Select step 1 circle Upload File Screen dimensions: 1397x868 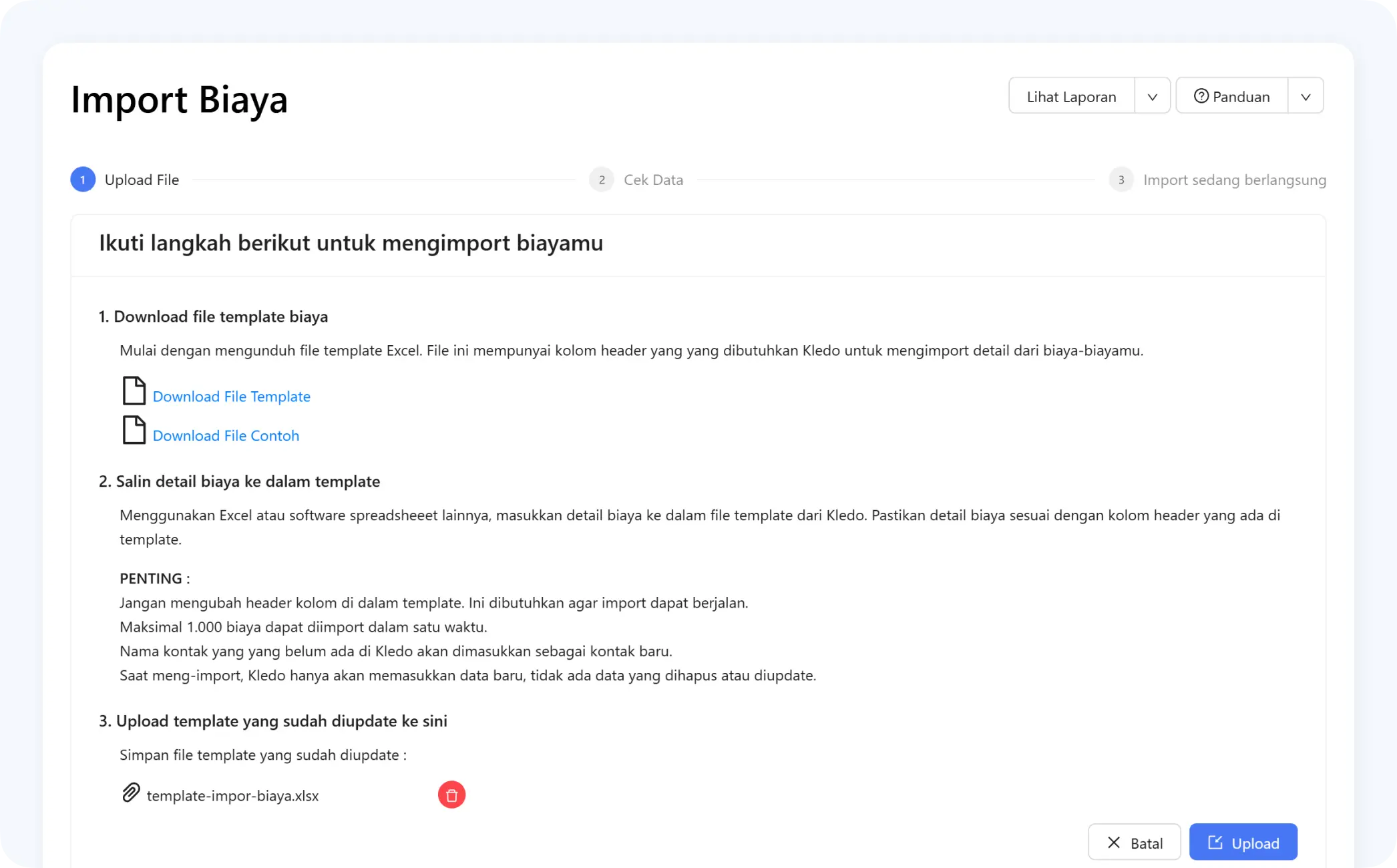[x=83, y=180]
